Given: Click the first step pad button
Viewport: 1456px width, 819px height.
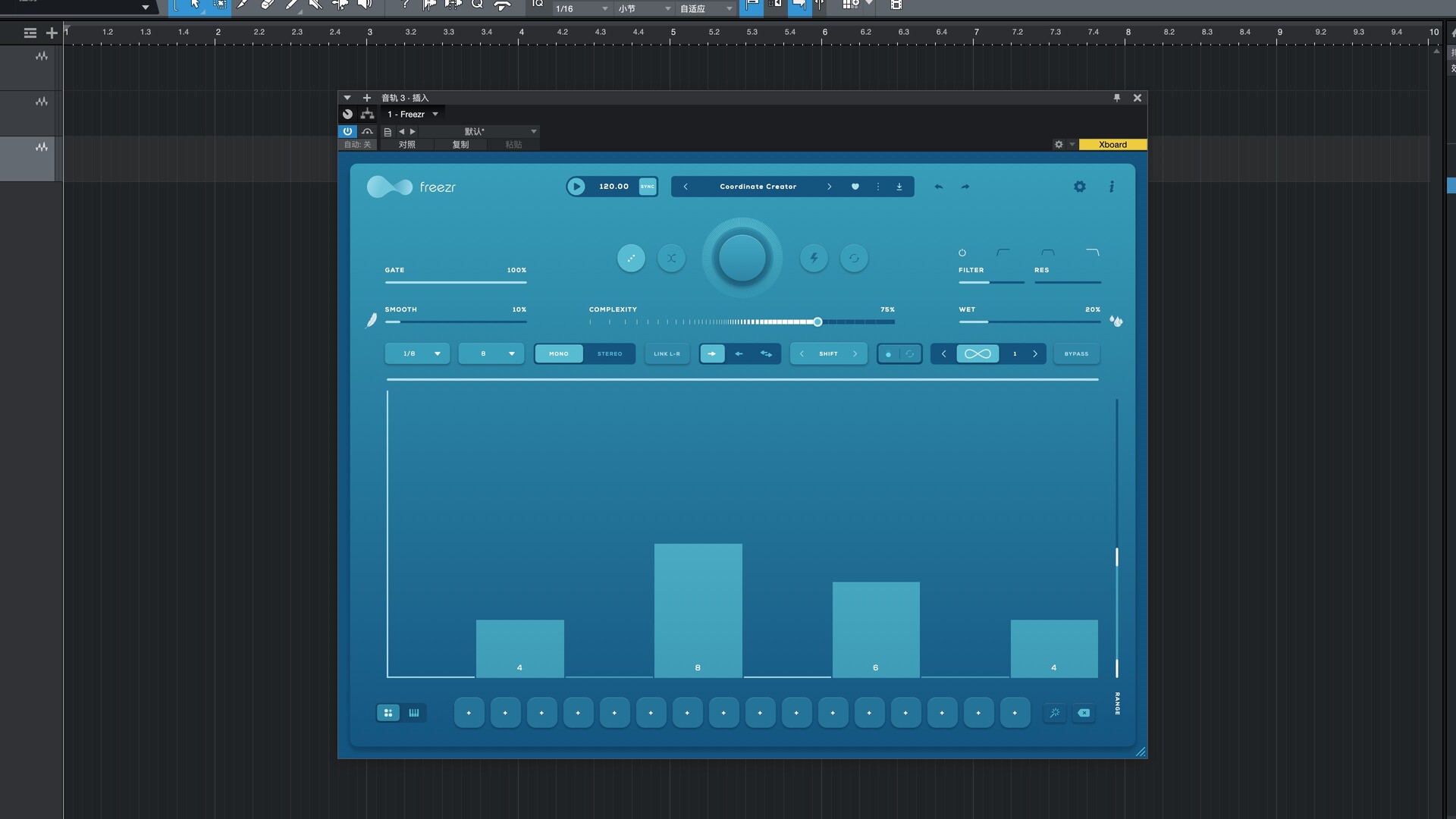Looking at the screenshot, I should tap(469, 713).
